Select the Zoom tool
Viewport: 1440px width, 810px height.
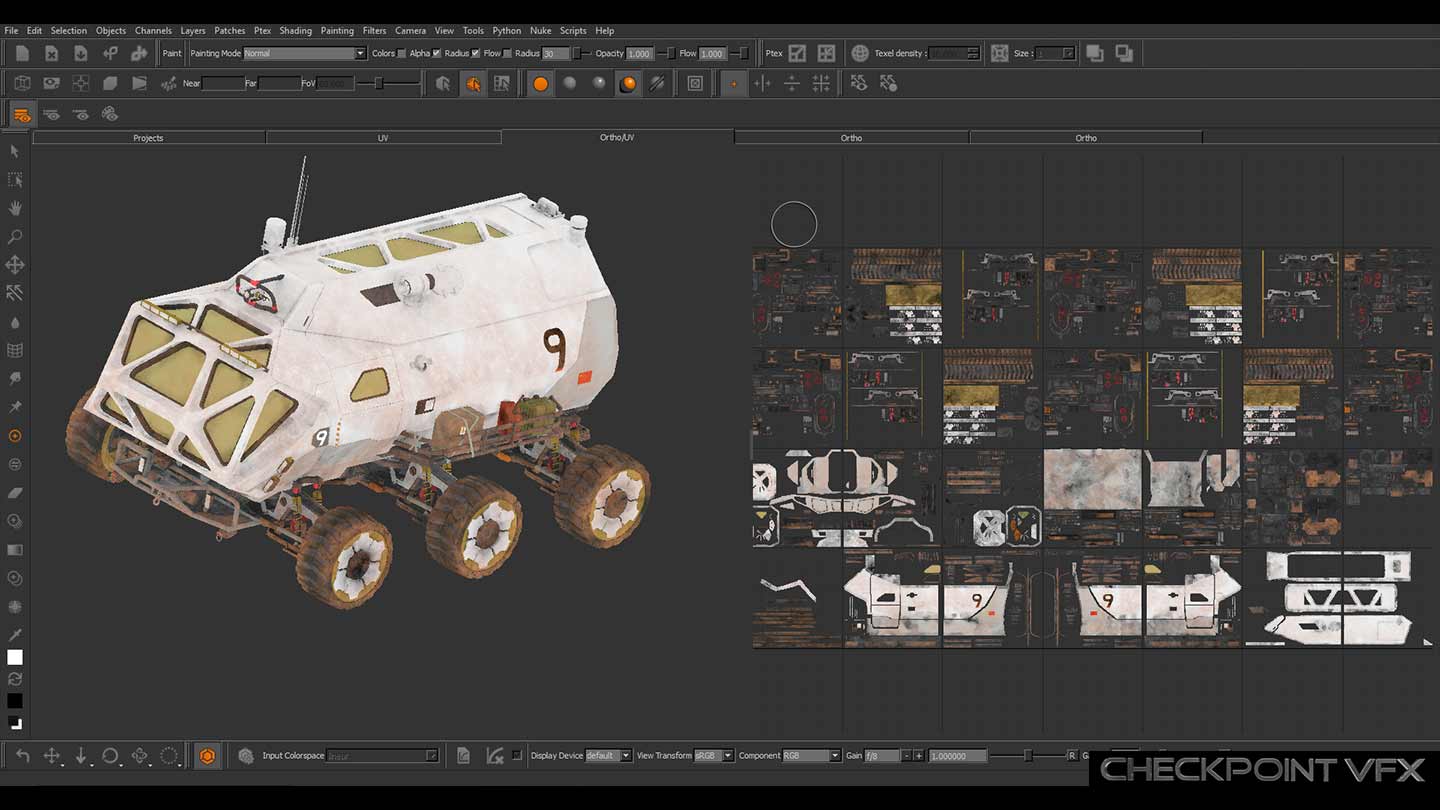(15, 236)
